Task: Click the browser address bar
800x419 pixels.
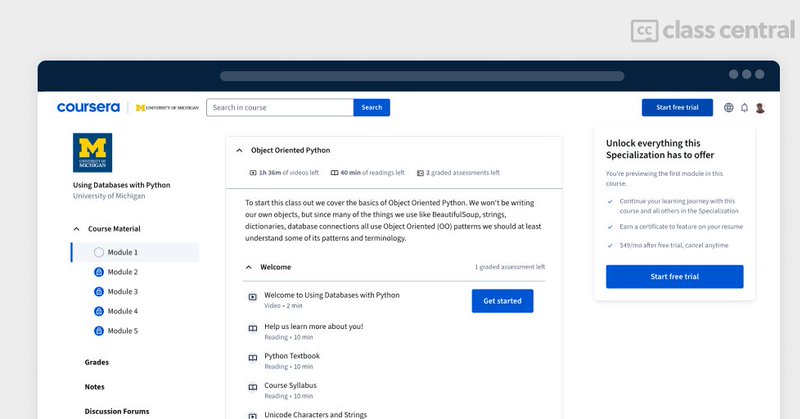Action: coord(422,76)
